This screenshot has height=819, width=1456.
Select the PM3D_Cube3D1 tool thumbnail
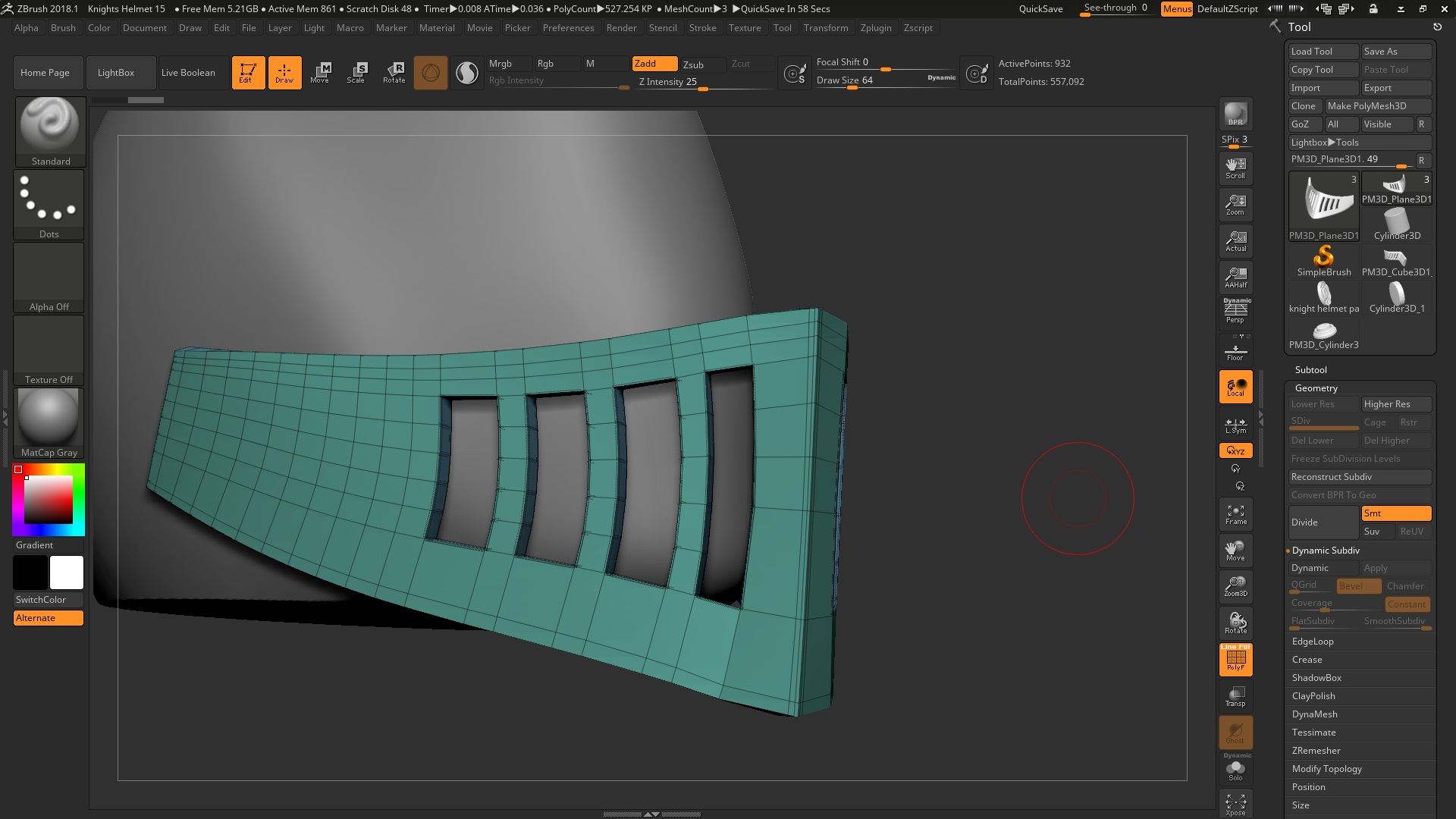tap(1397, 261)
